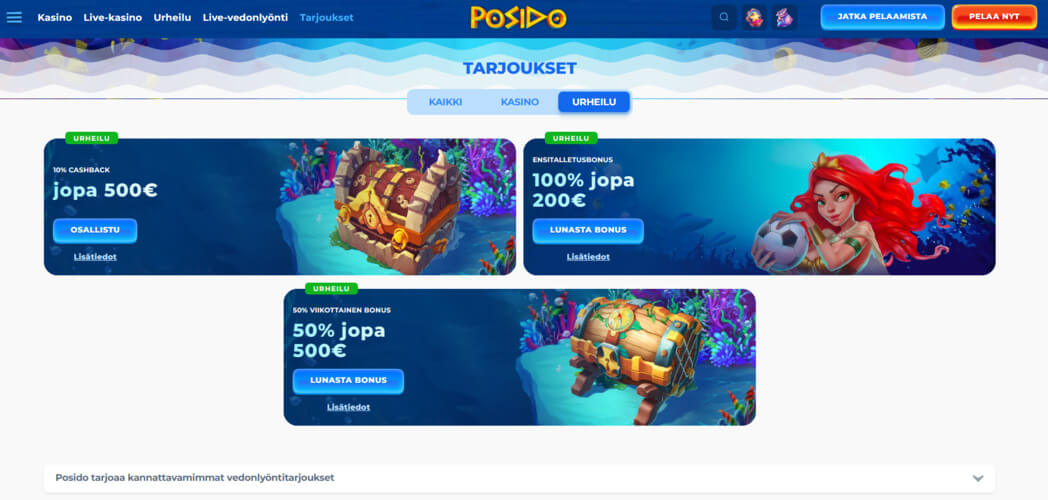Click the Posido logo
Image resolution: width=1048 pixels, height=500 pixels.
click(x=519, y=17)
